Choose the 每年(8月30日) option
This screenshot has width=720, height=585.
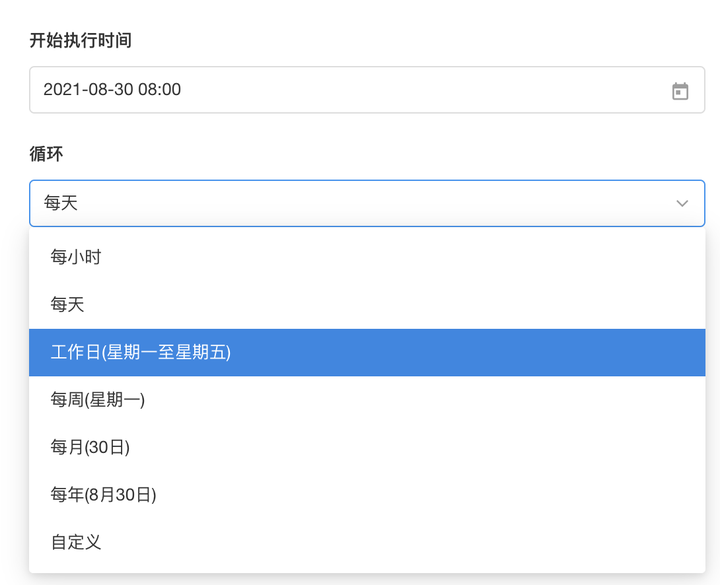[104, 494]
